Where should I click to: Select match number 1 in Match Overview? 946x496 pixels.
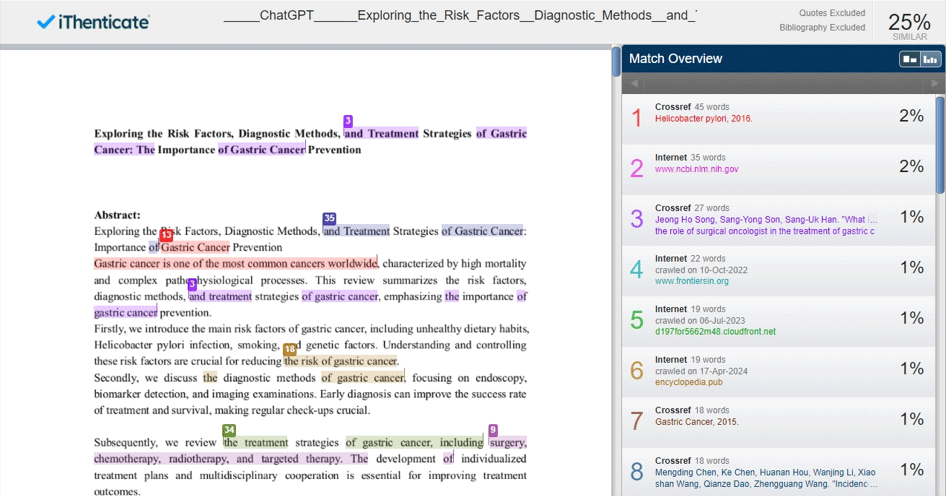click(779, 119)
